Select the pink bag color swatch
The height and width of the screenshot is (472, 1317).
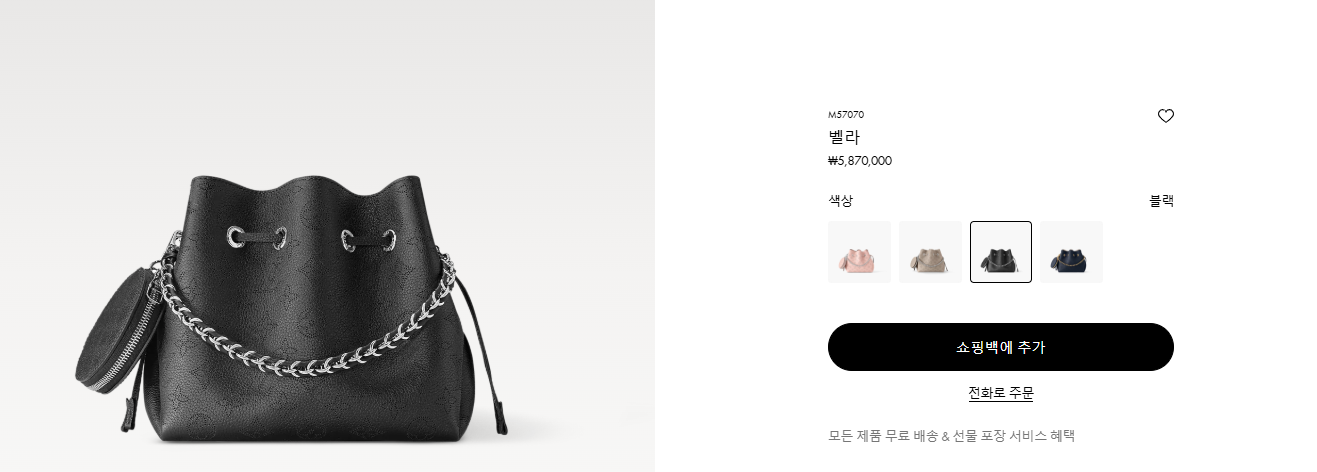(859, 252)
